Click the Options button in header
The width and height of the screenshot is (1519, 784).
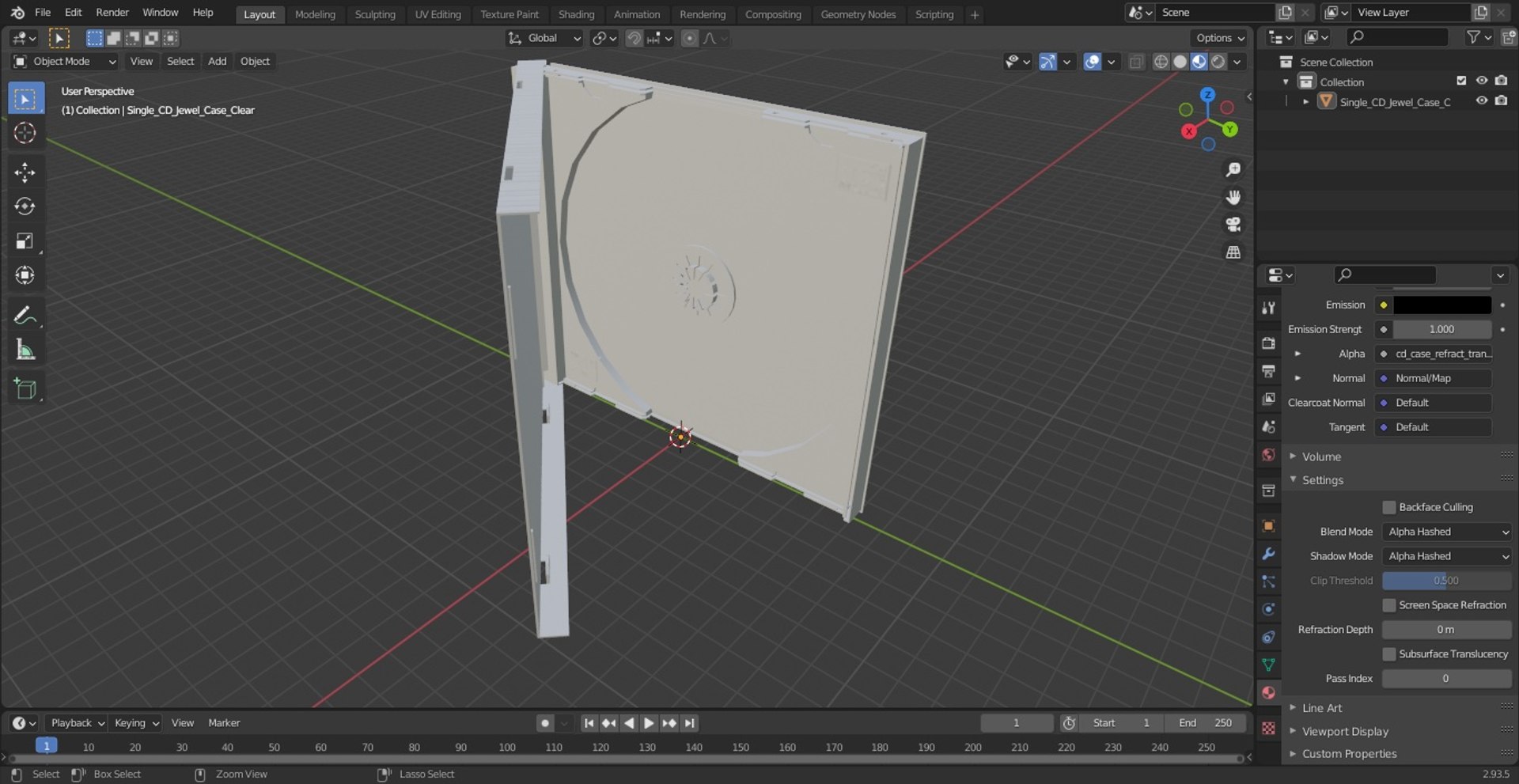(x=1219, y=38)
